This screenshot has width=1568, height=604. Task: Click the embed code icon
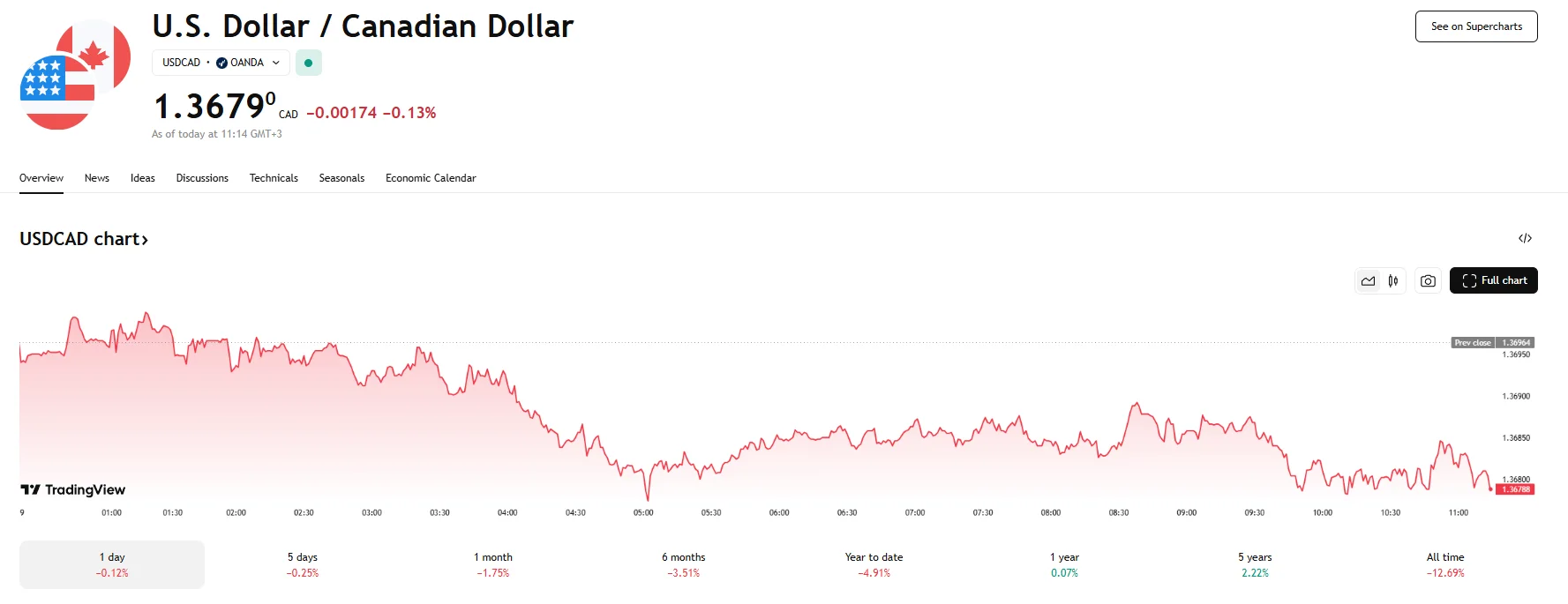point(1525,239)
